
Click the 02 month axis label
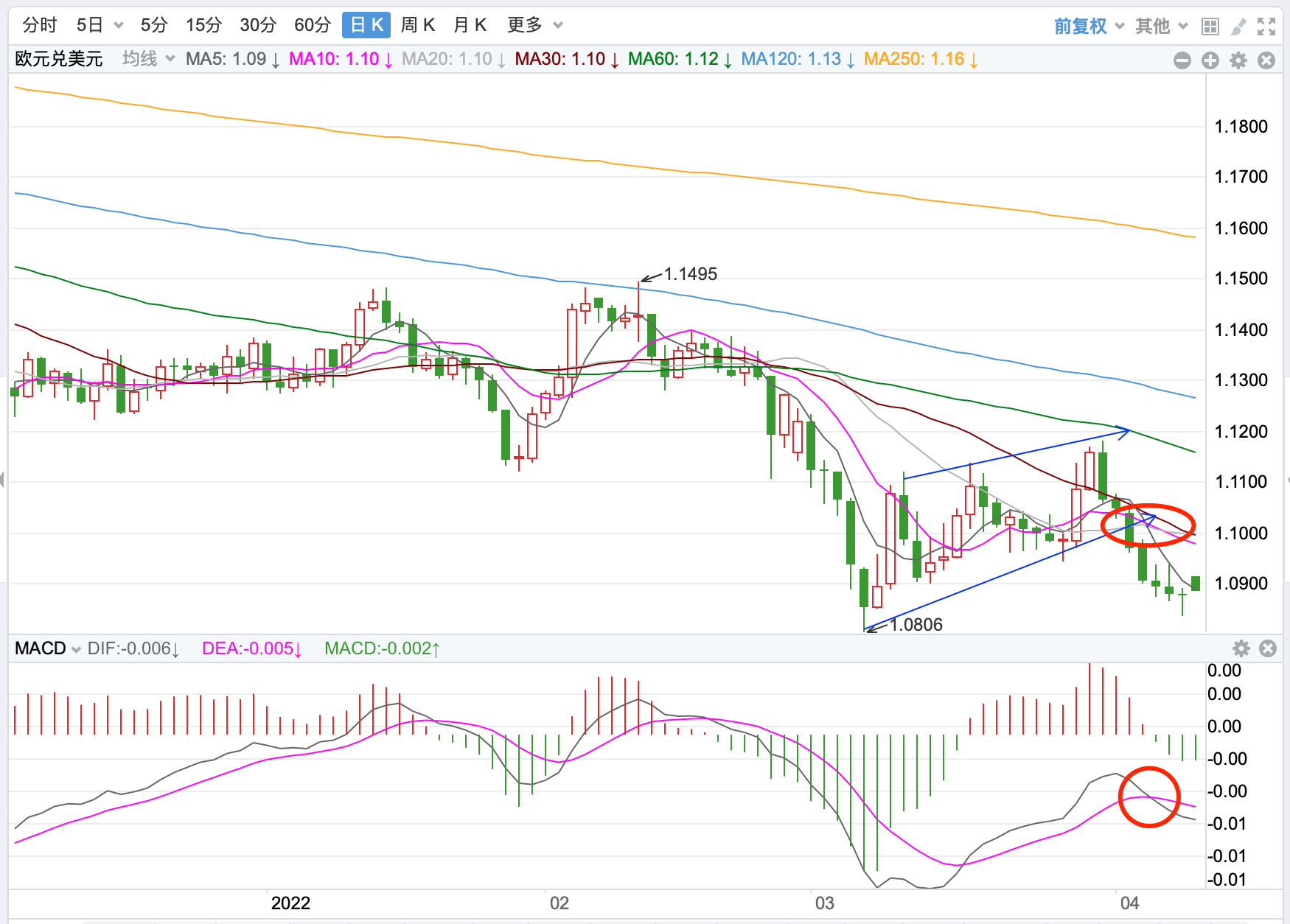pos(559,903)
